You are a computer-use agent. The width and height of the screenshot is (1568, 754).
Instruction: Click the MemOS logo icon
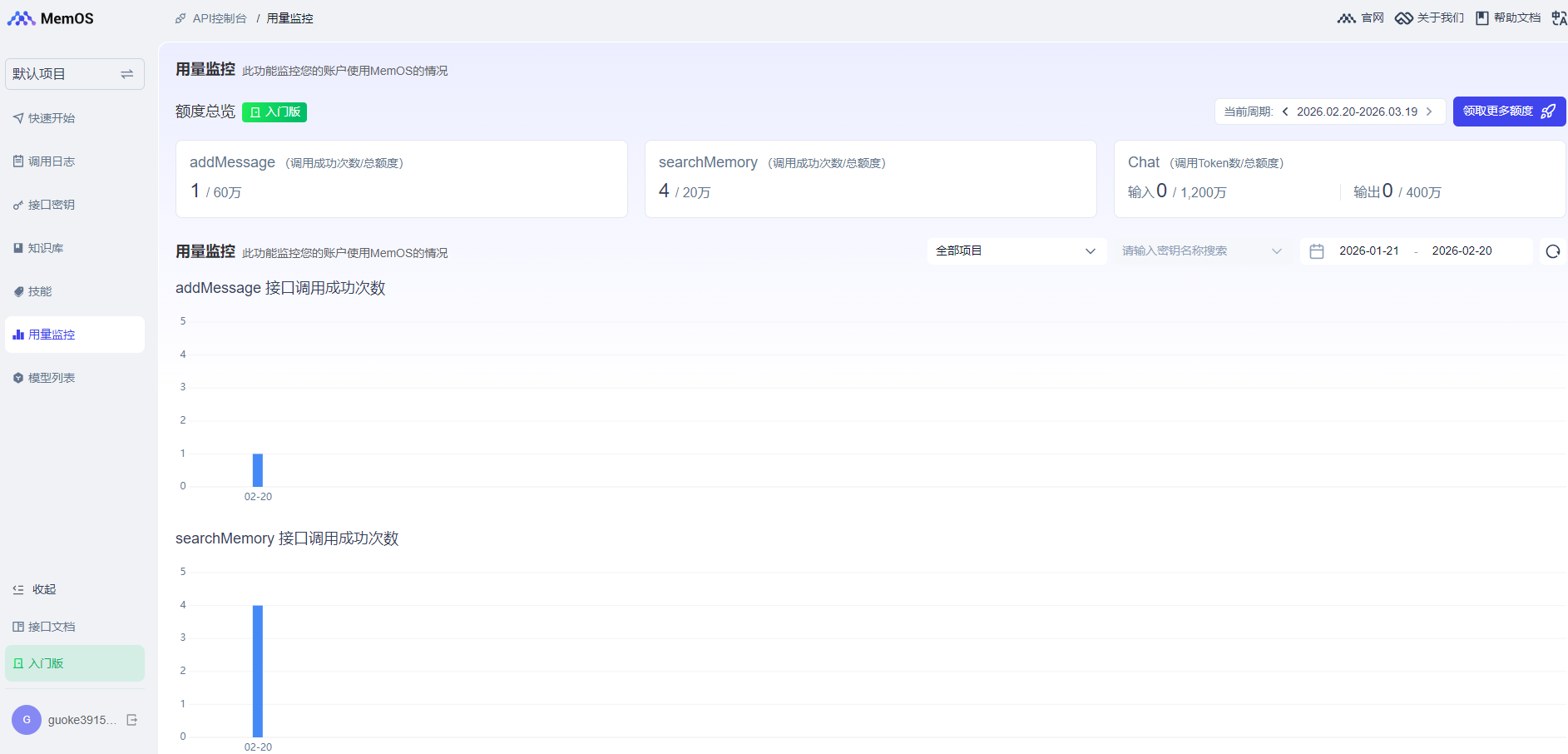point(22,18)
